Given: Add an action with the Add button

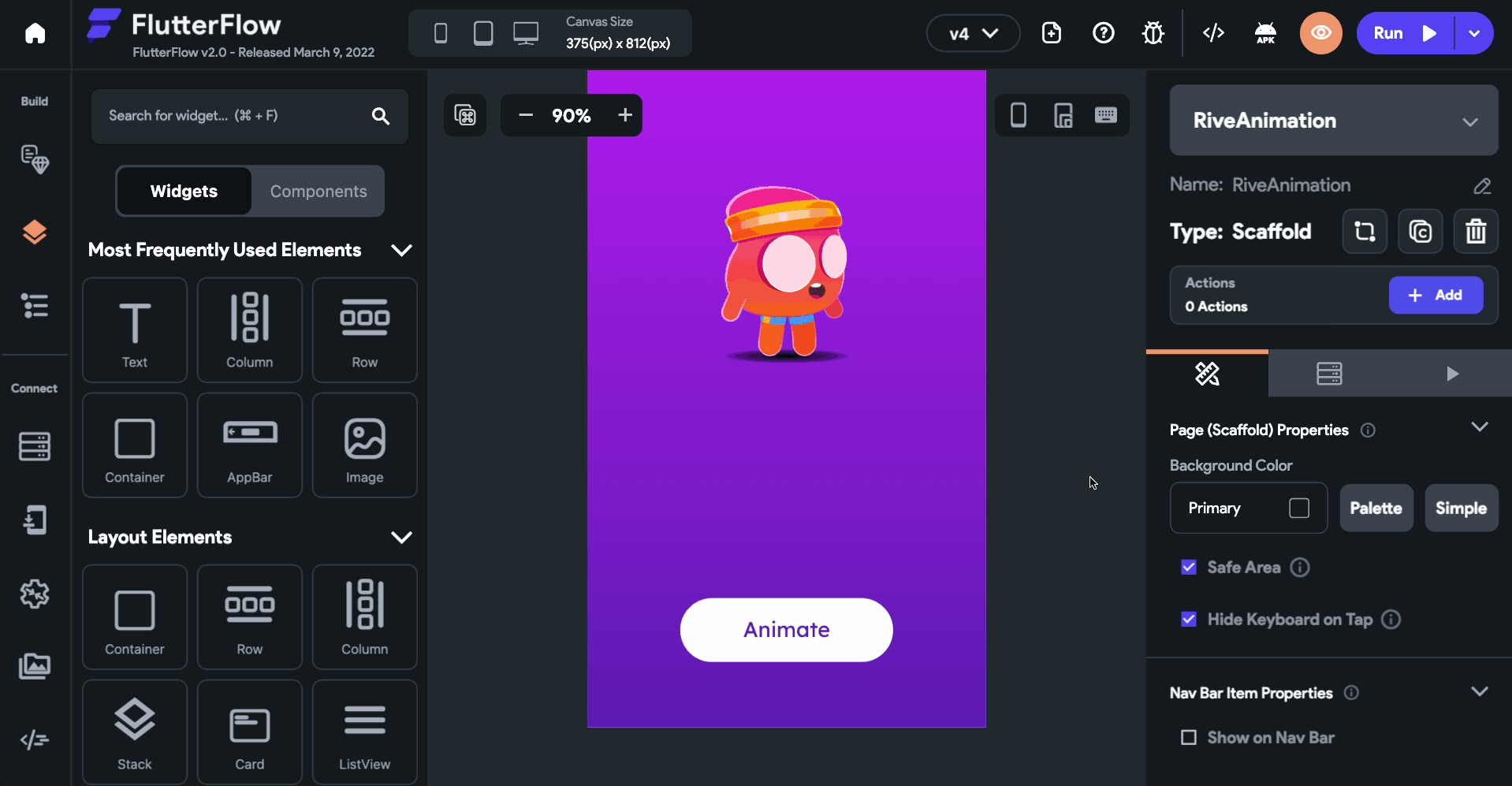Looking at the screenshot, I should pos(1436,295).
